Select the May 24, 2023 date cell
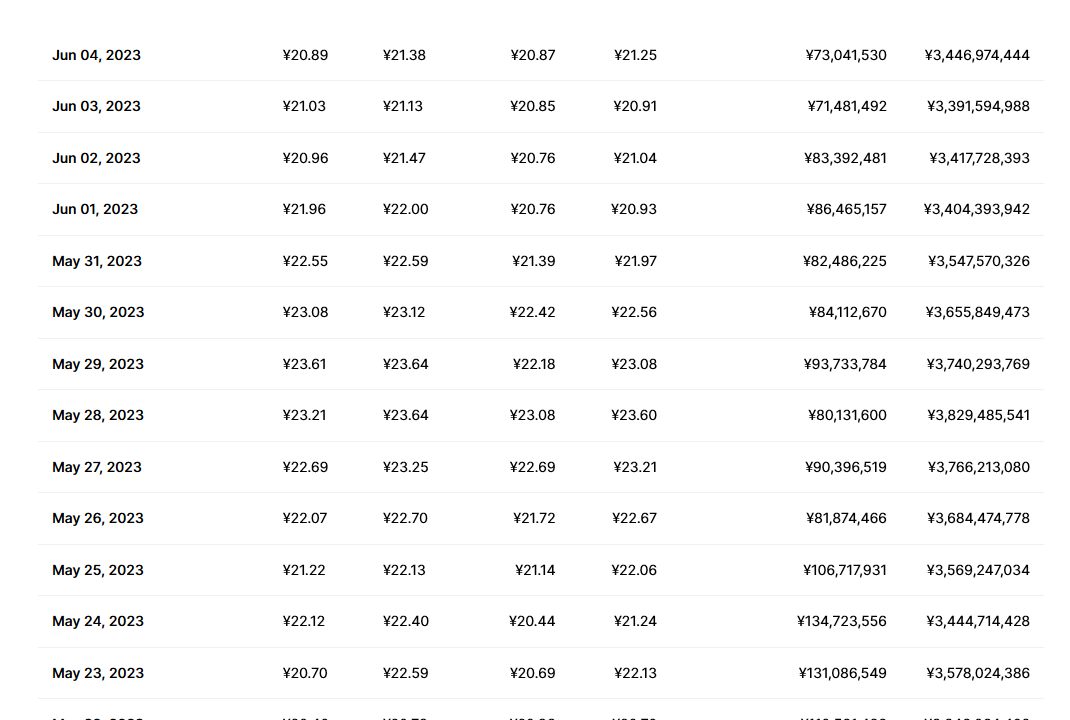The image size is (1070, 720). [x=98, y=621]
